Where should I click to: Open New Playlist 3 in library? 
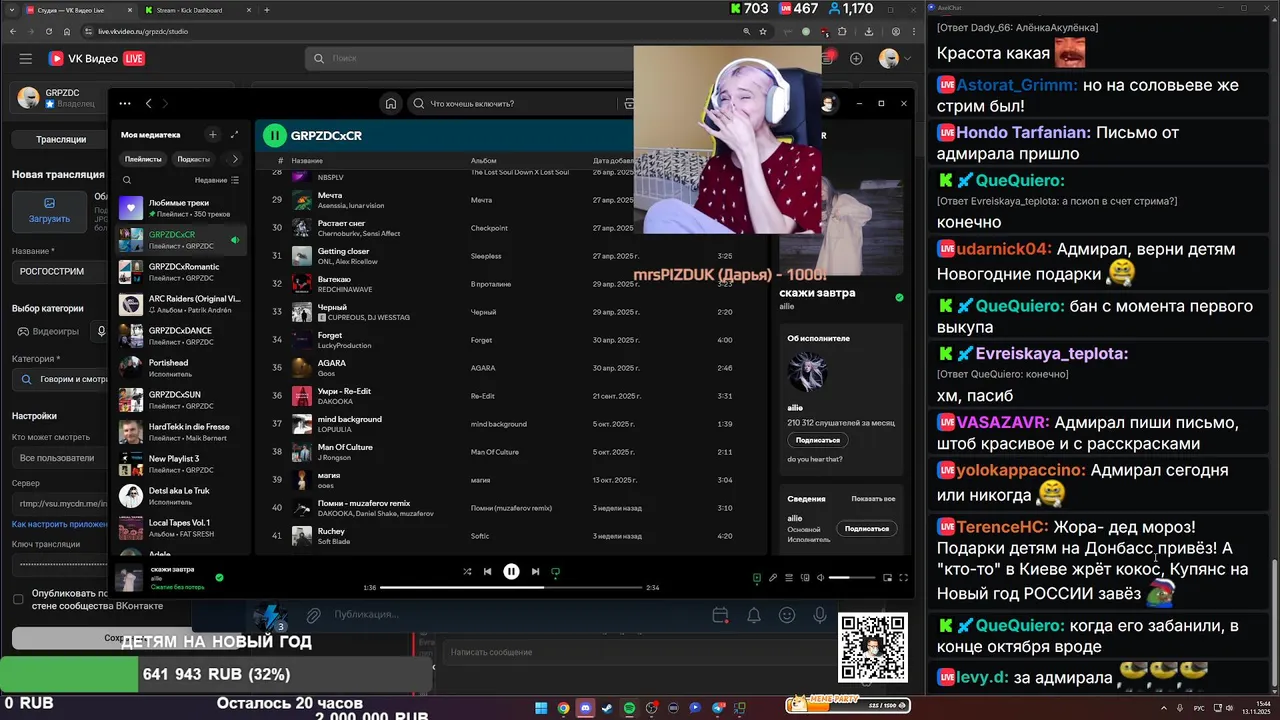pyautogui.click(x=180, y=464)
